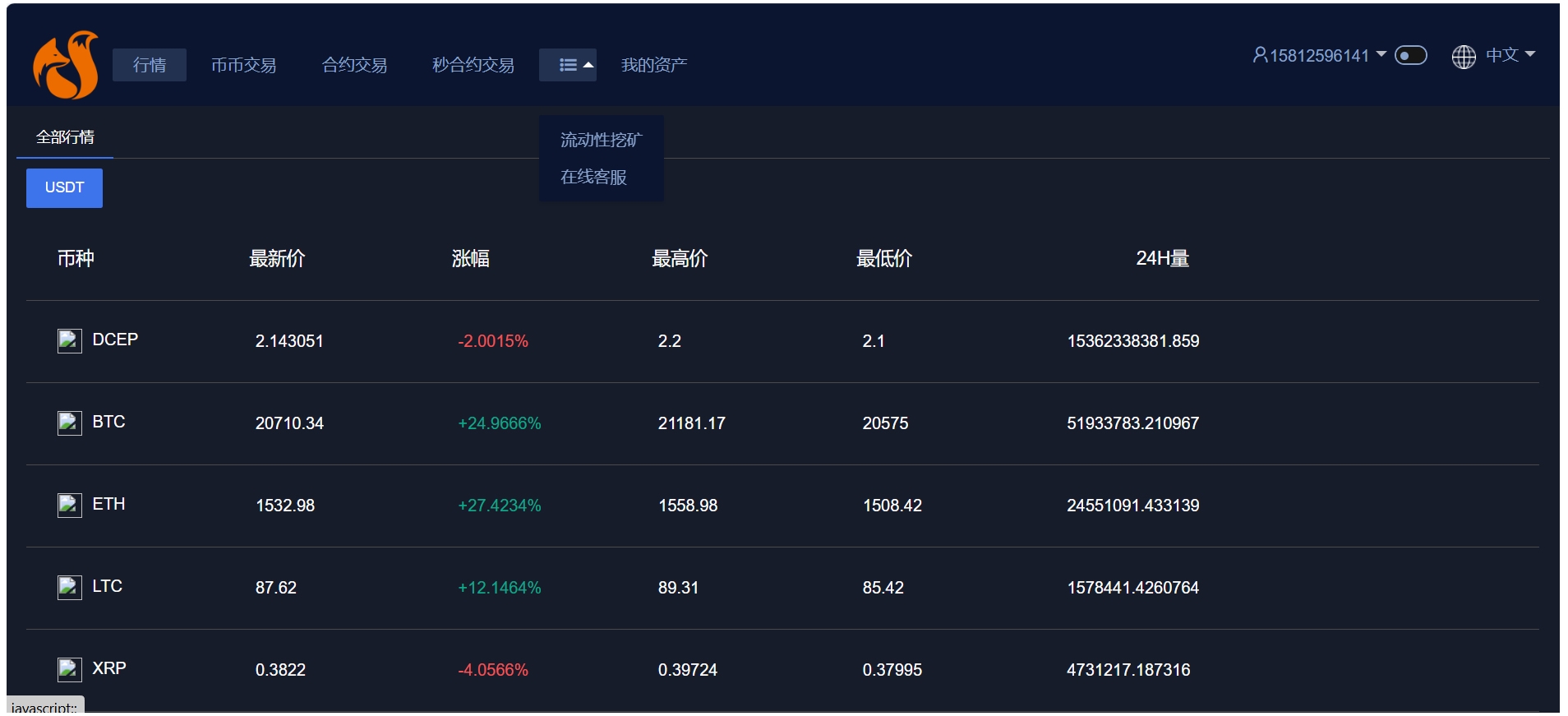
Task: Click the BTC coin icon
Action: (69, 423)
